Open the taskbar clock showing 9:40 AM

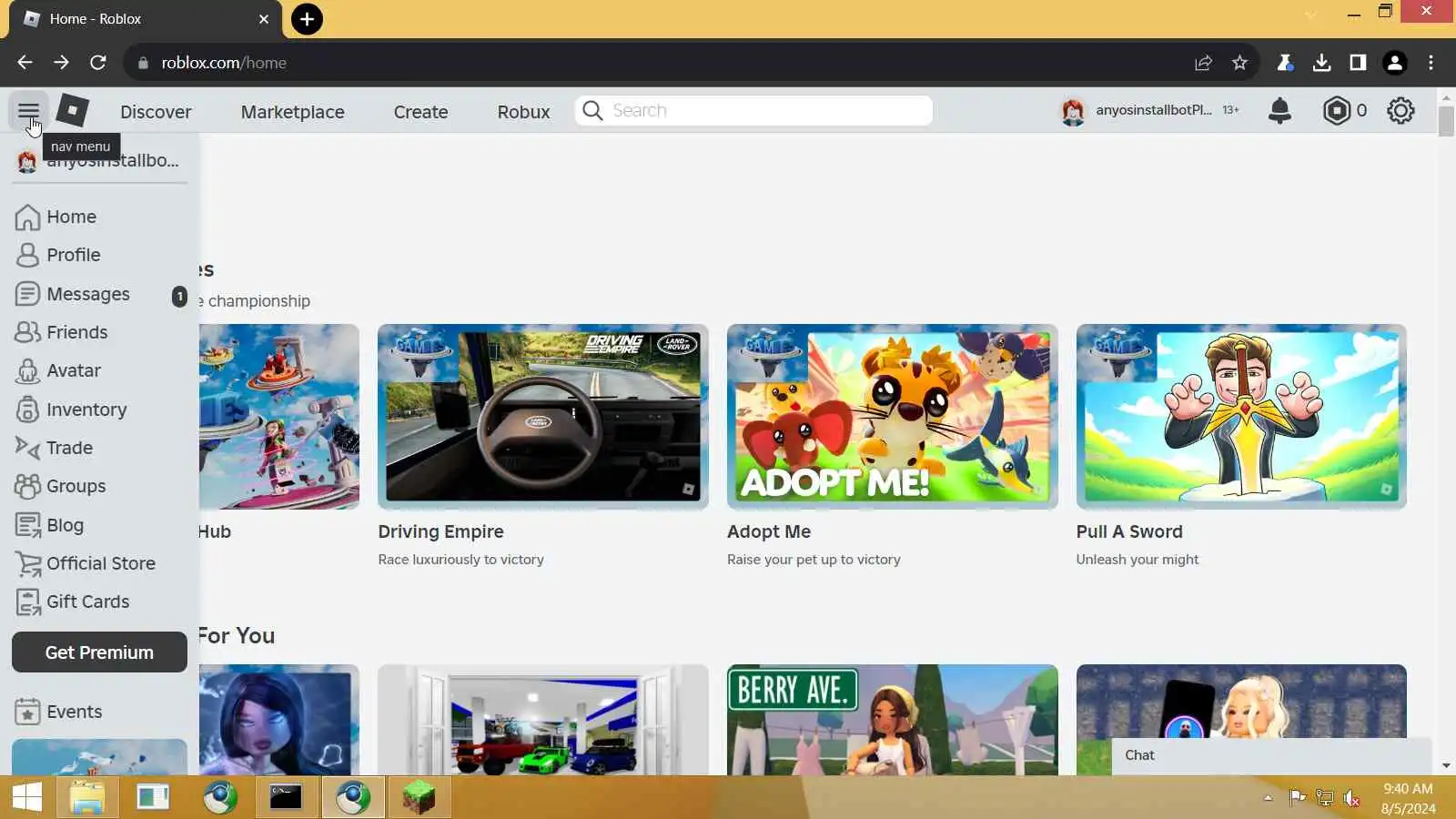coord(1408,798)
